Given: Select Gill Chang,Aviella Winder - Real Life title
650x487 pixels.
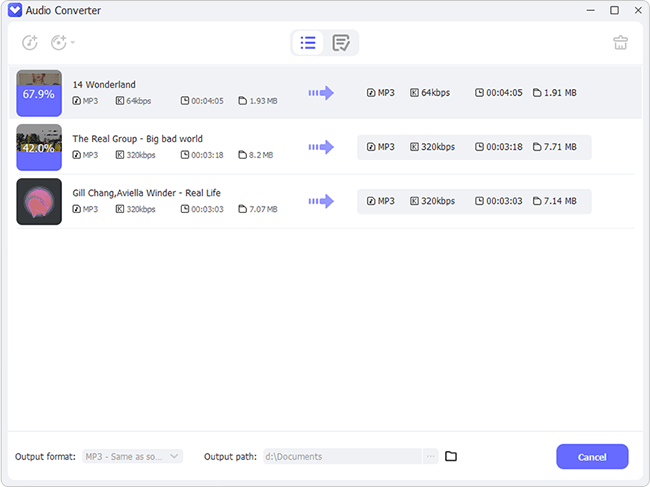Looking at the screenshot, I should [146, 193].
